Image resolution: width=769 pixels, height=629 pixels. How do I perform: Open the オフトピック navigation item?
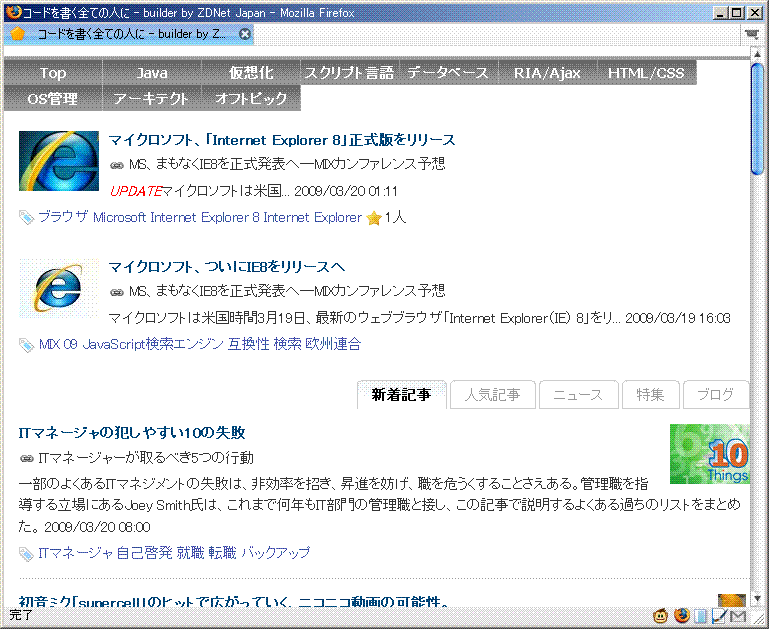click(x=251, y=99)
